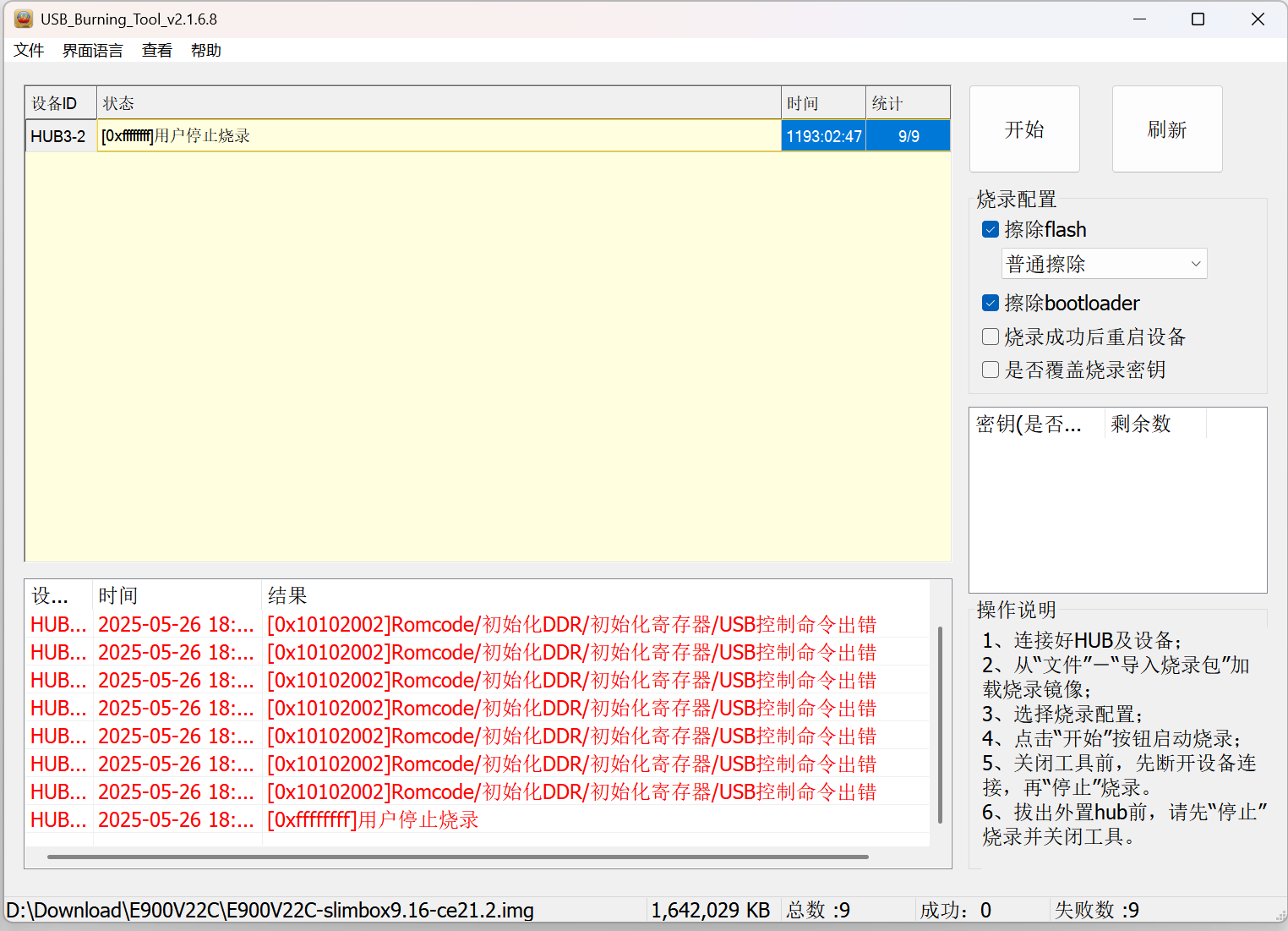
Task: Select the last log row 用户停止烧录
Action: tap(478, 819)
